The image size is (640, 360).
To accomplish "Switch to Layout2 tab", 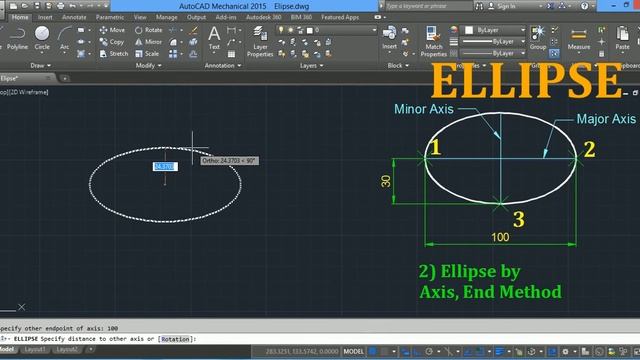I will tap(67, 350).
